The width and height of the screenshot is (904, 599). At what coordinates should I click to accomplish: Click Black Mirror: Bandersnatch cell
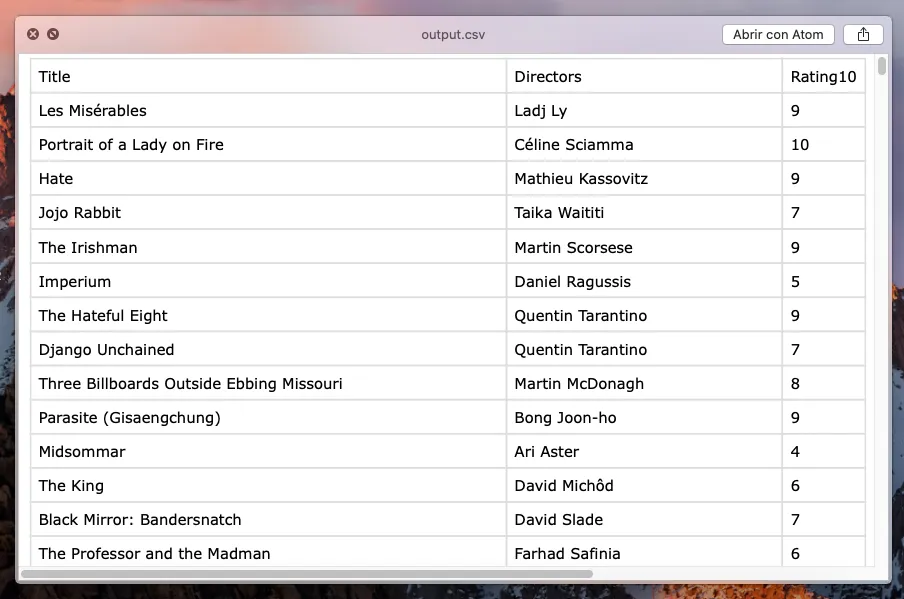coord(269,519)
